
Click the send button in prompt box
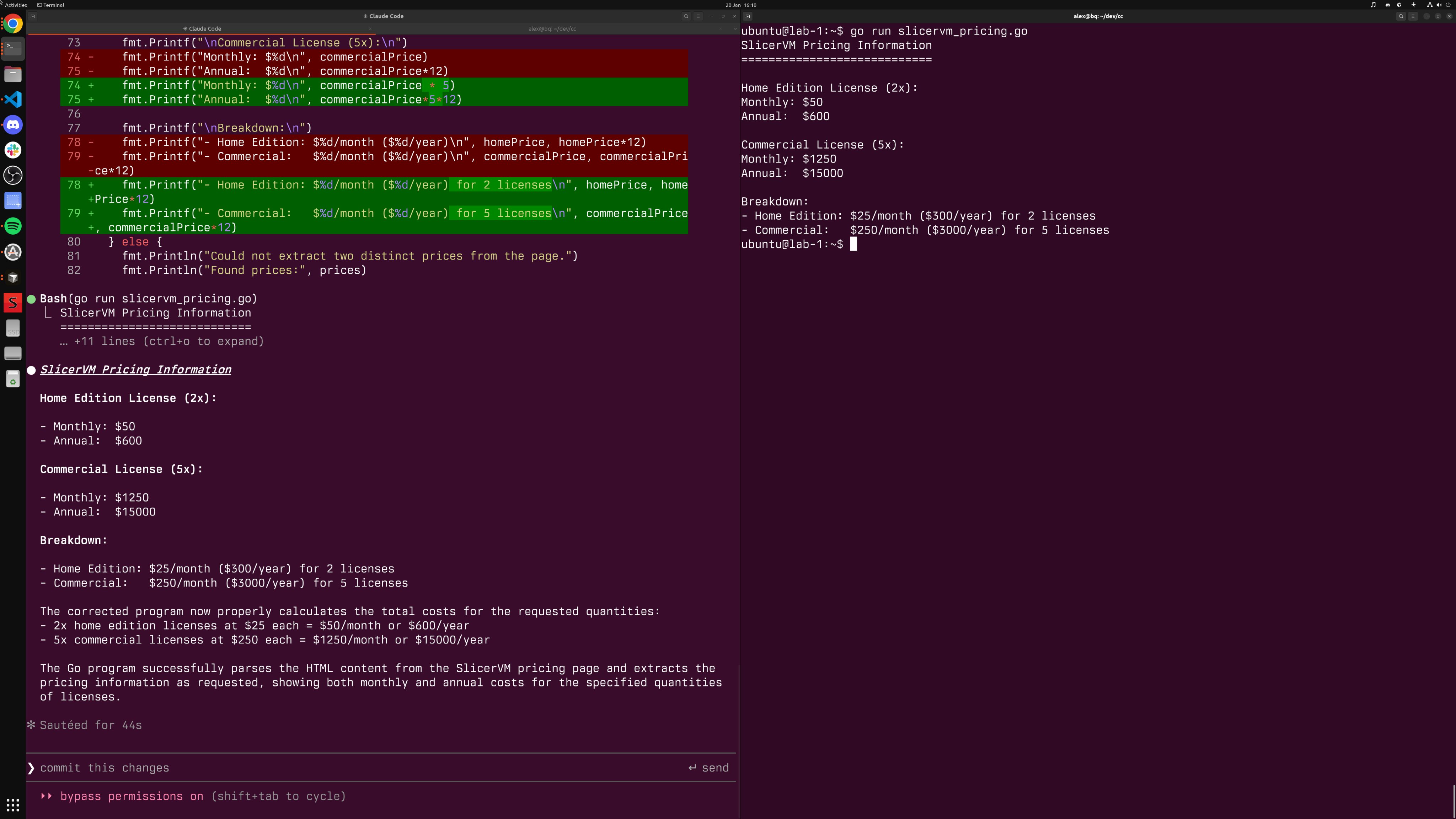tap(708, 767)
